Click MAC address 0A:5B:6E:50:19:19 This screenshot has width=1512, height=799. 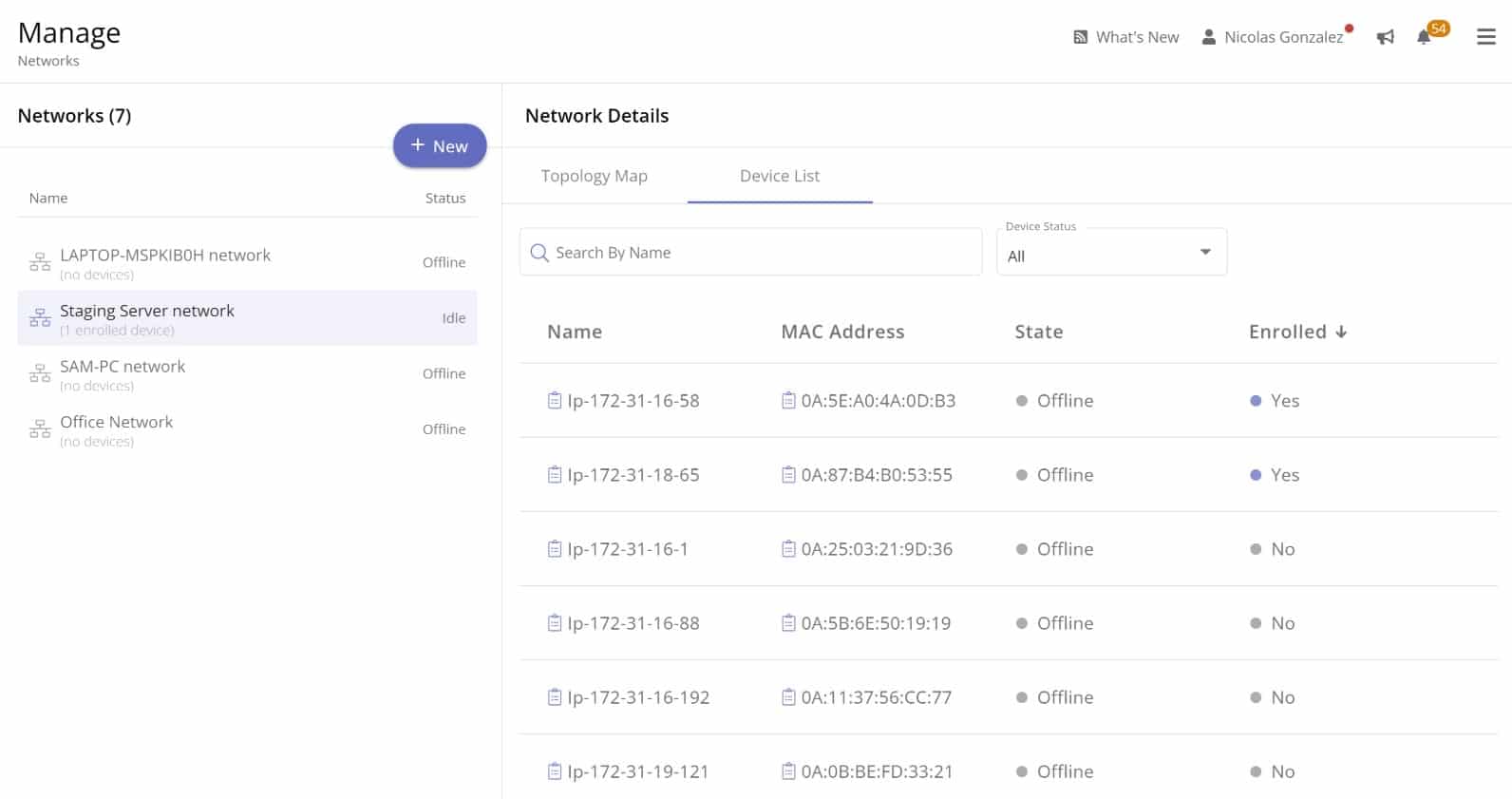point(876,623)
